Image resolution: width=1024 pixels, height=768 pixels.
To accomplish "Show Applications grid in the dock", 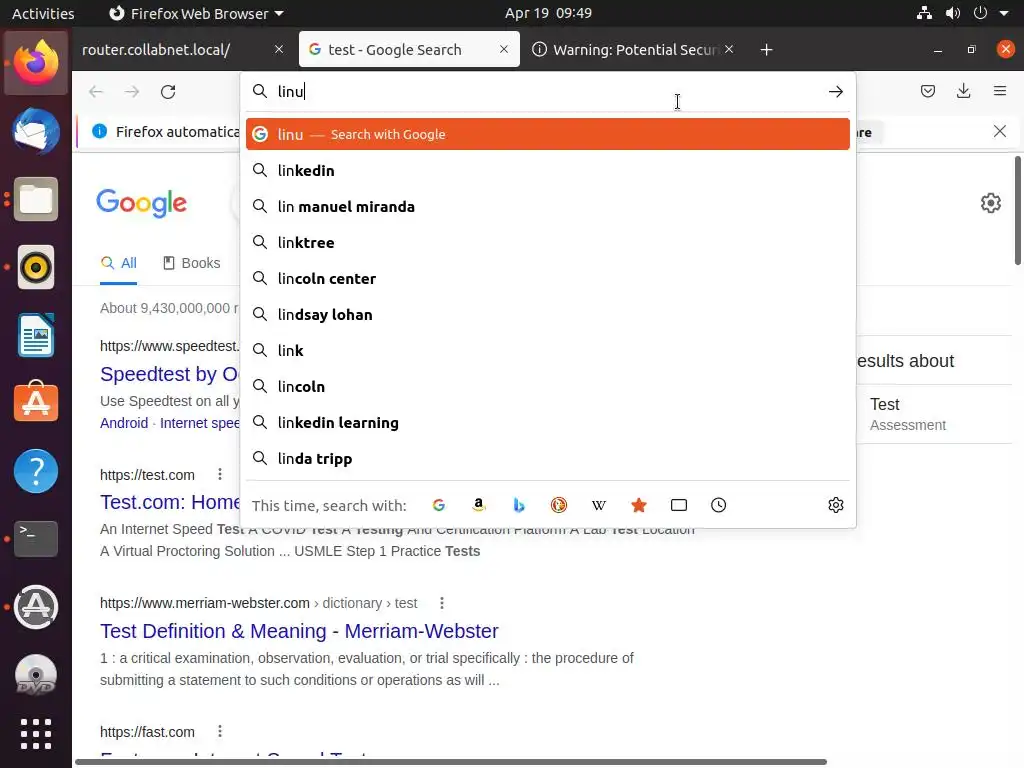I will point(36,734).
